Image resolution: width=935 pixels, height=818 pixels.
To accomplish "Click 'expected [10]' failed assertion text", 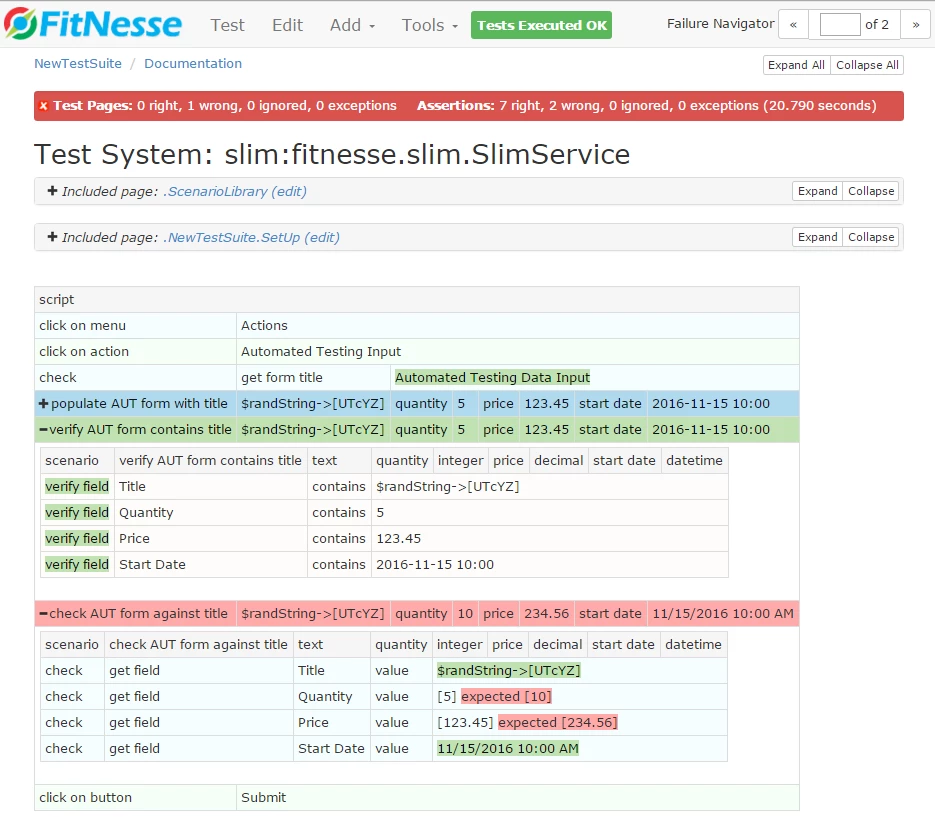I will pyautogui.click(x=506, y=696).
